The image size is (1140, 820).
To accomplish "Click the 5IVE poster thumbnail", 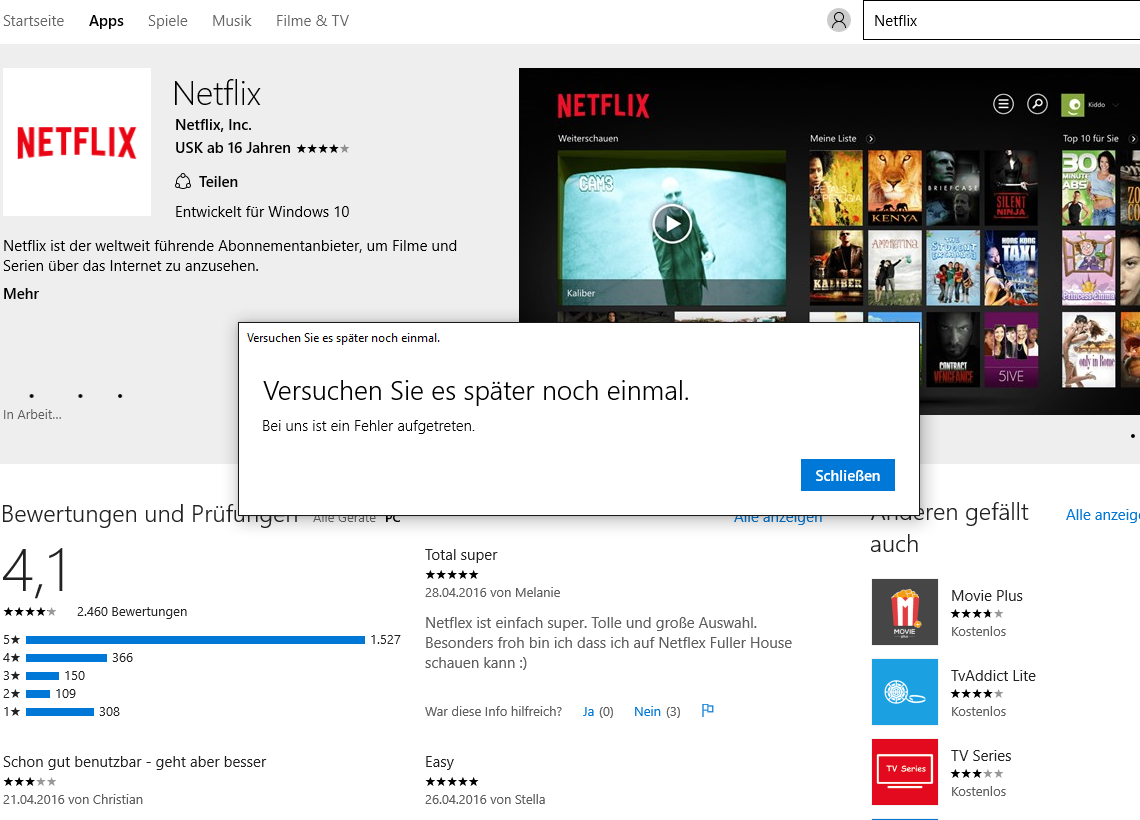I will point(1011,350).
